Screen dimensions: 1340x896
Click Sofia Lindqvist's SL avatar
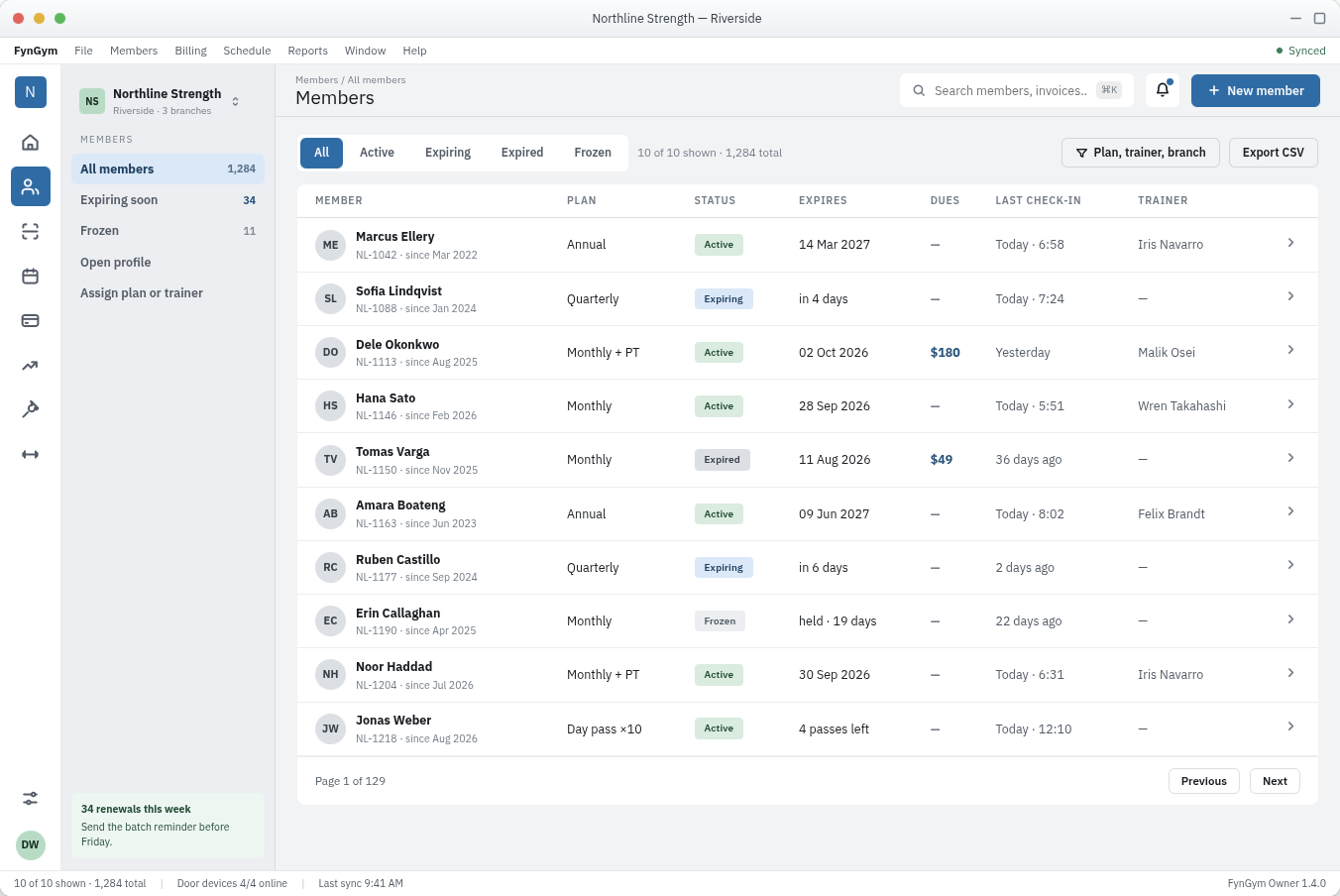point(330,298)
